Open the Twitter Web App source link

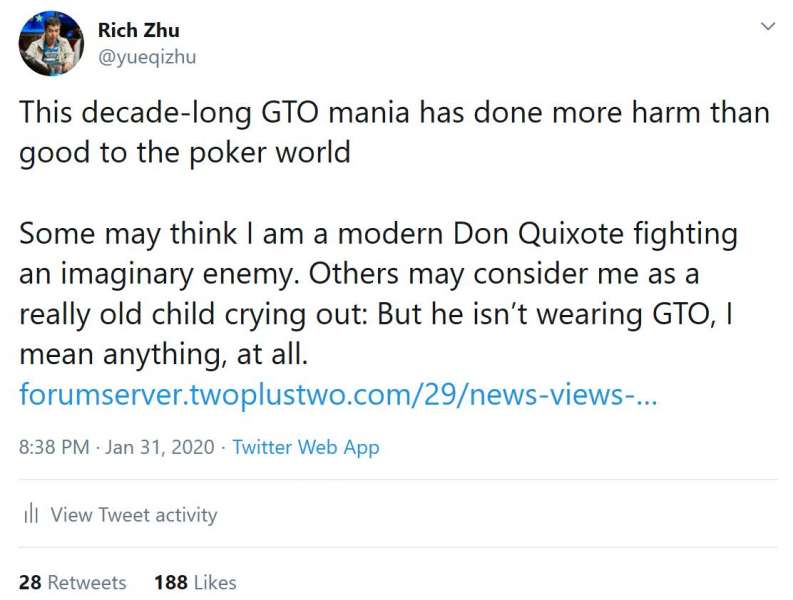(305, 447)
